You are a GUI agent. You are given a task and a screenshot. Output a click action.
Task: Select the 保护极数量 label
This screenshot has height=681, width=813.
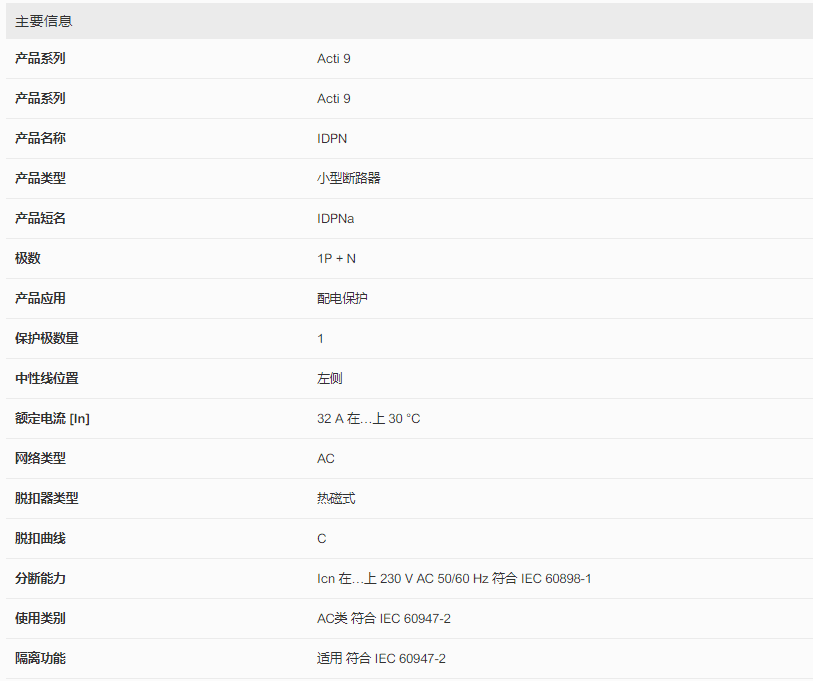(47, 338)
